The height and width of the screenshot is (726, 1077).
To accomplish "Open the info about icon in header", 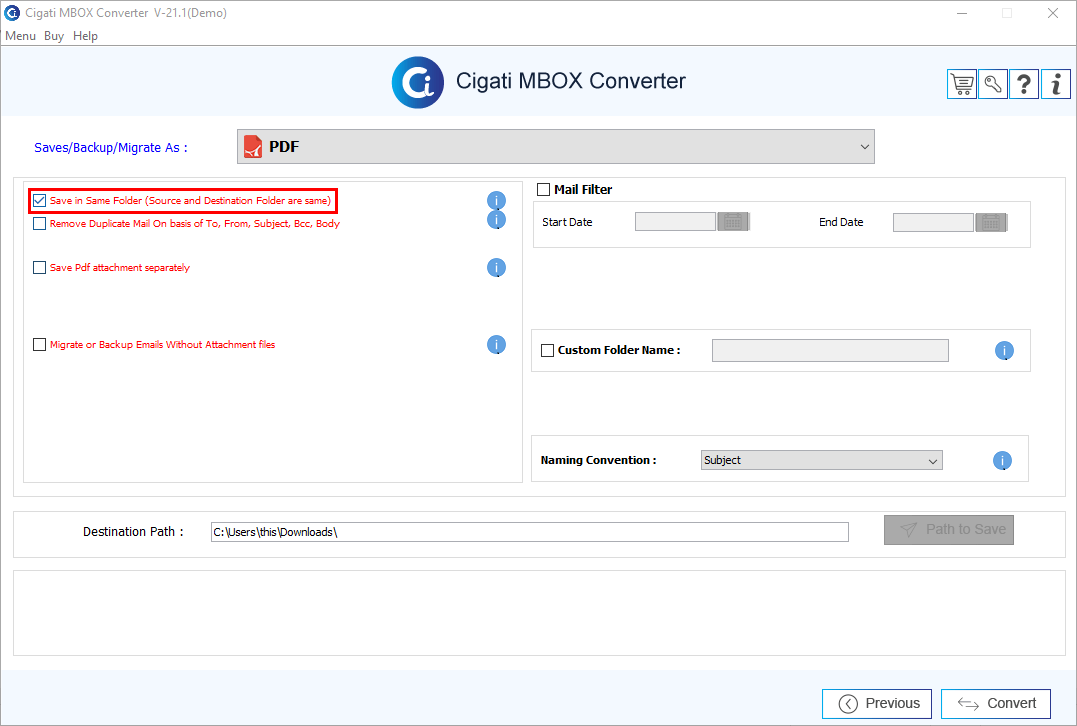I will (x=1056, y=84).
